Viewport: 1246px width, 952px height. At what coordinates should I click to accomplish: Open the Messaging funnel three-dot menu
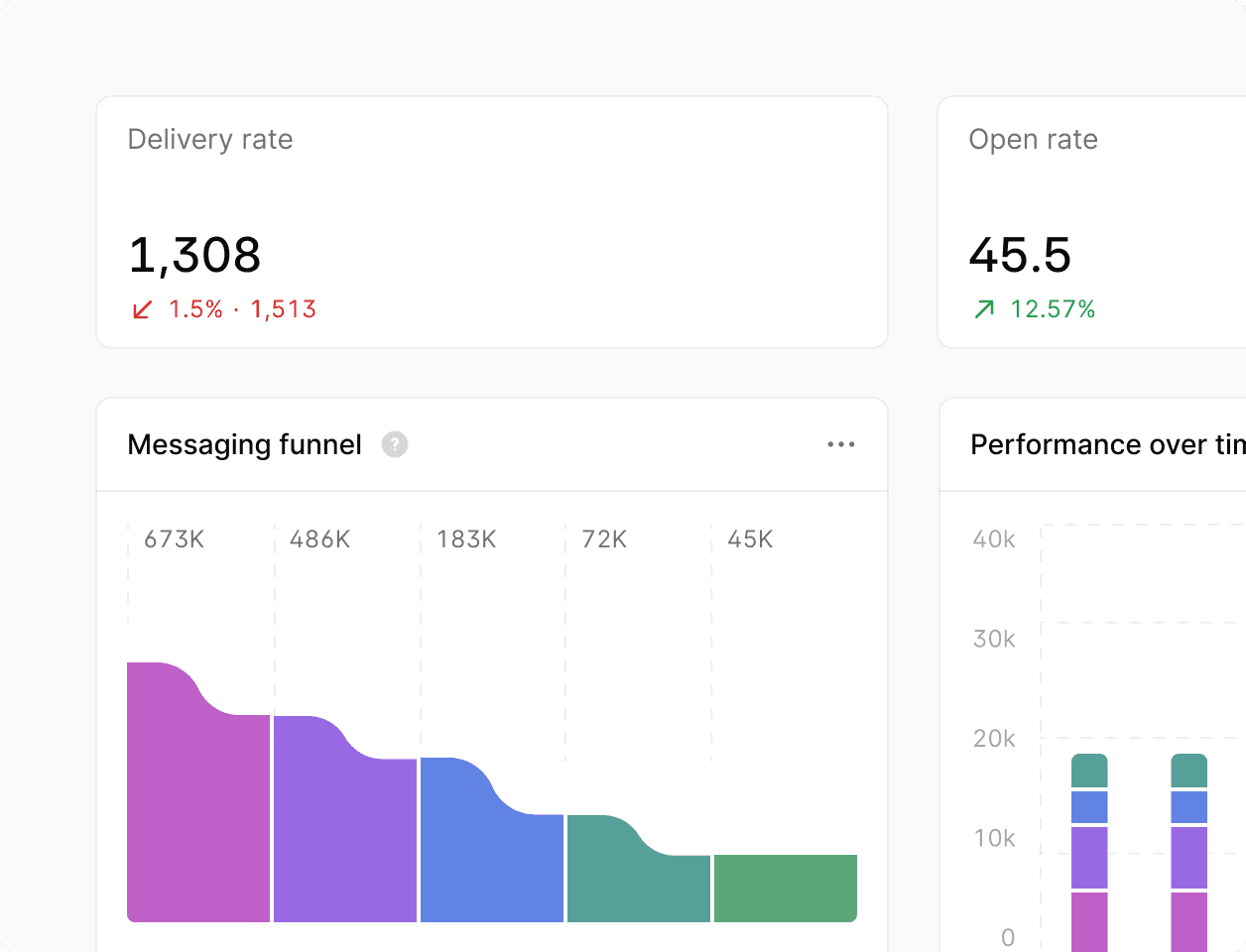coord(841,444)
